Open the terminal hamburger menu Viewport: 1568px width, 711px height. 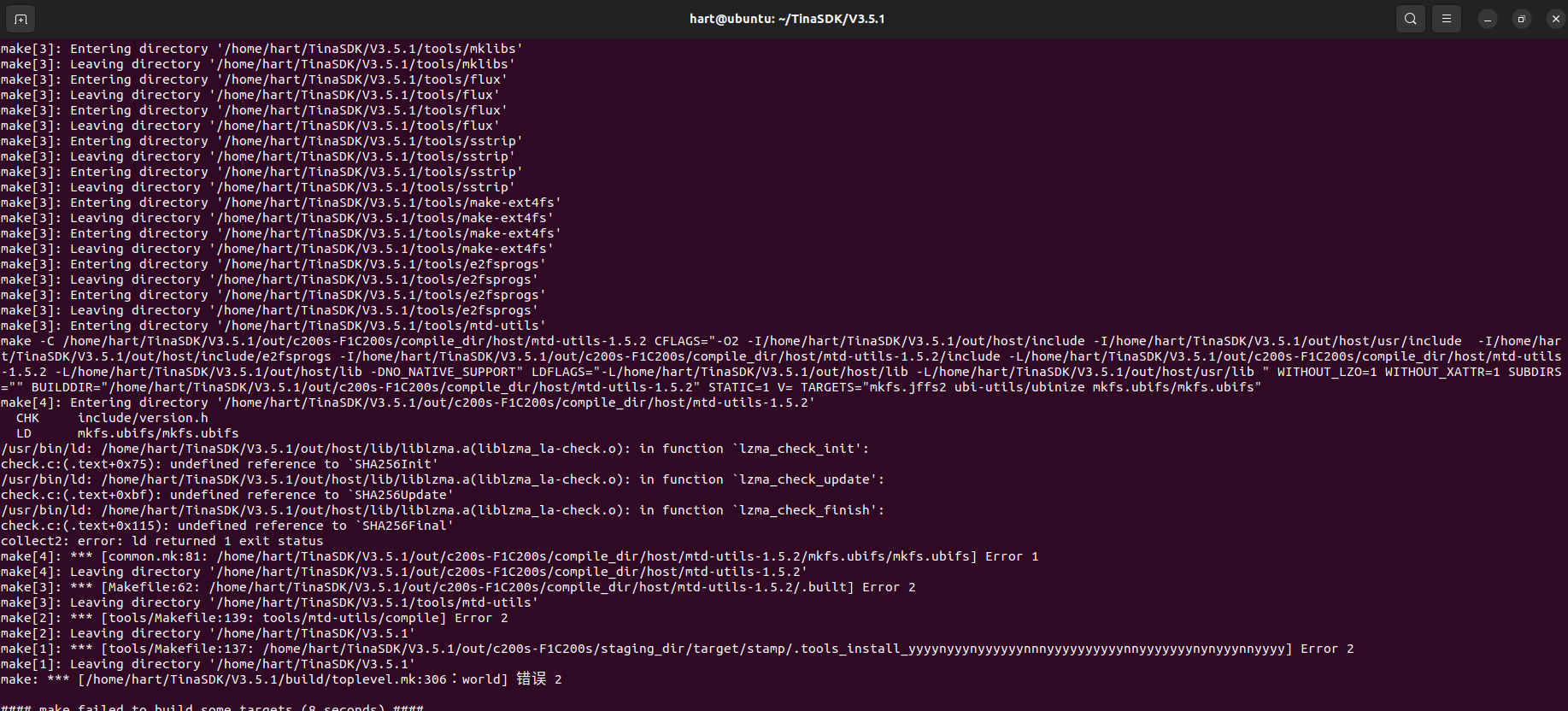click(1447, 19)
